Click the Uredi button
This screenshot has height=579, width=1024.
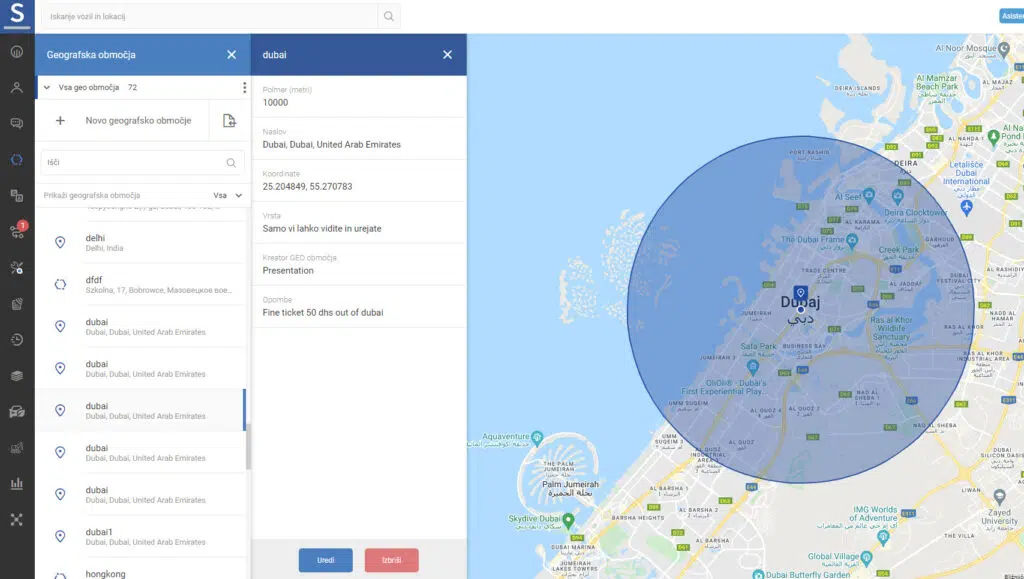(326, 560)
